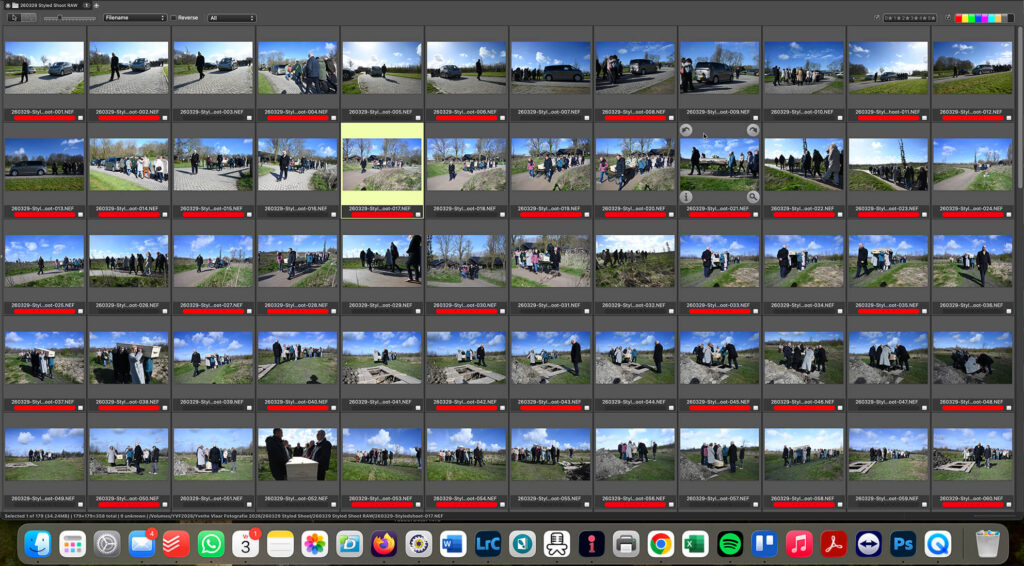
Task: Filter by the magenta color class
Action: coord(985,18)
